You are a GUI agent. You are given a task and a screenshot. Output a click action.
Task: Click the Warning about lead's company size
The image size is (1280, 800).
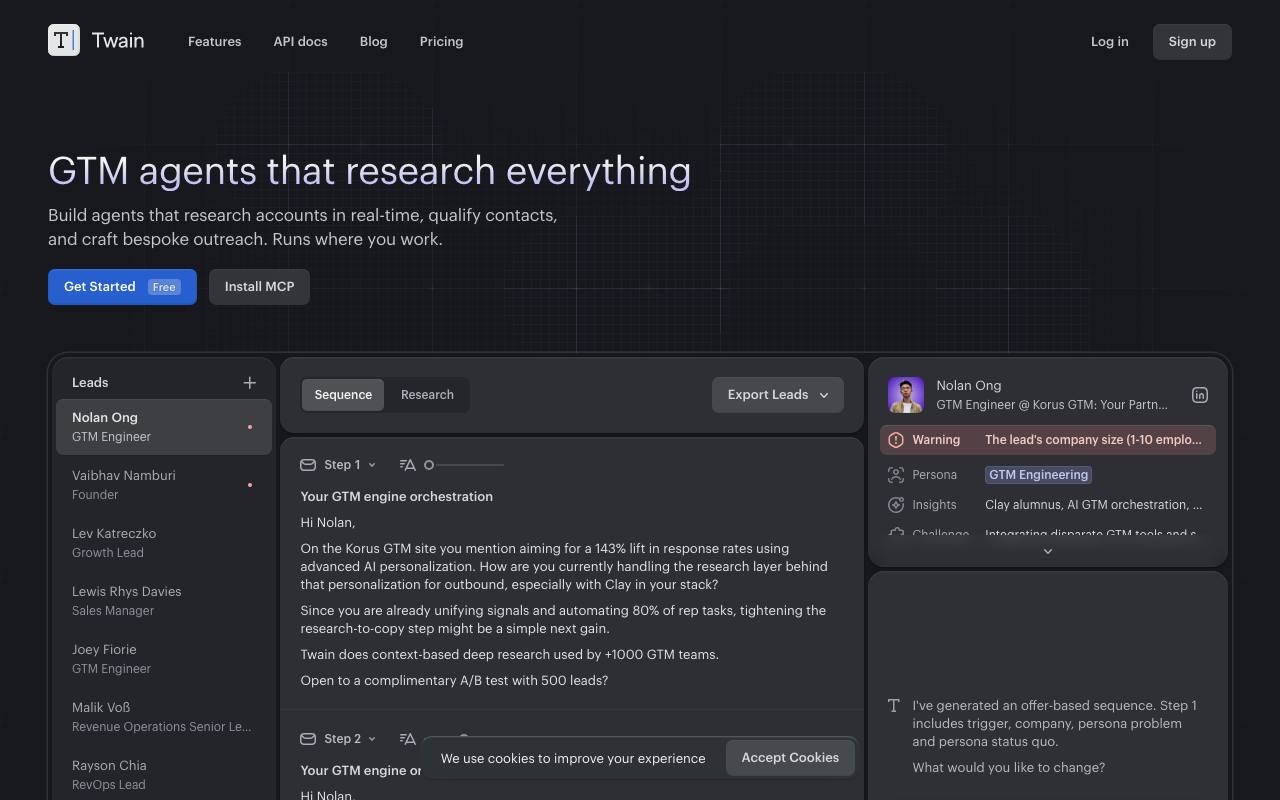click(x=1048, y=439)
